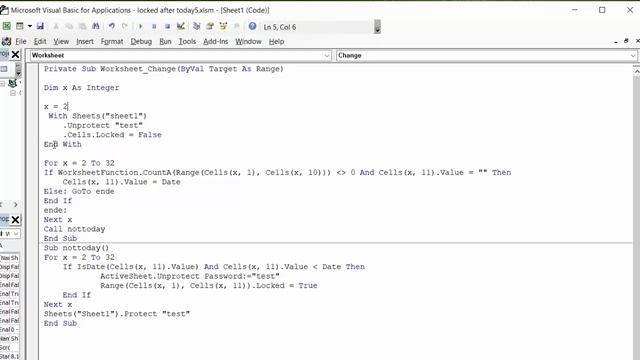Collapse the VBAProject tree node
The width and height of the screenshot is (640, 360).
pos(2,83)
